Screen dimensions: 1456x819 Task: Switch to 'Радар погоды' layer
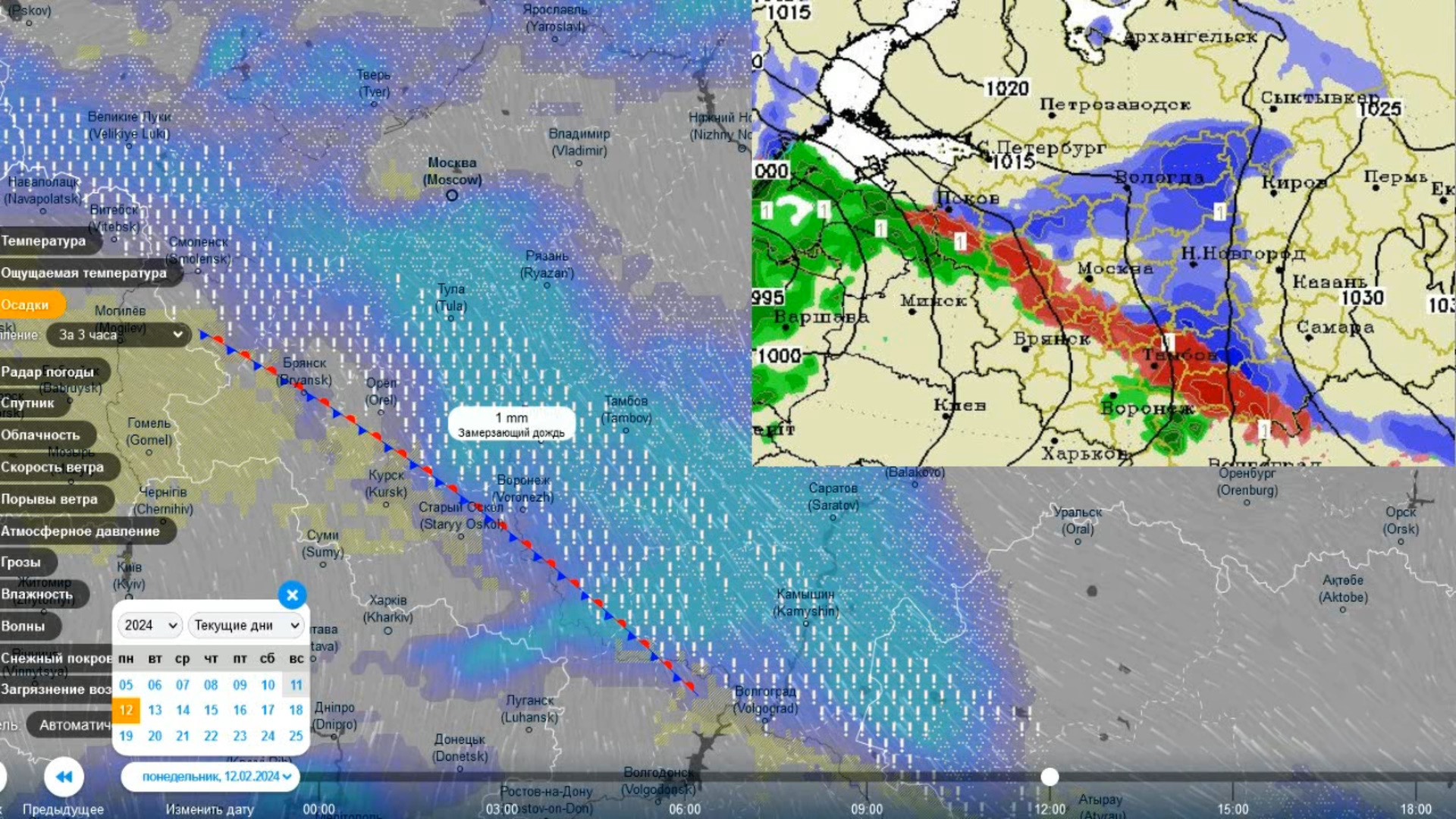tap(48, 372)
